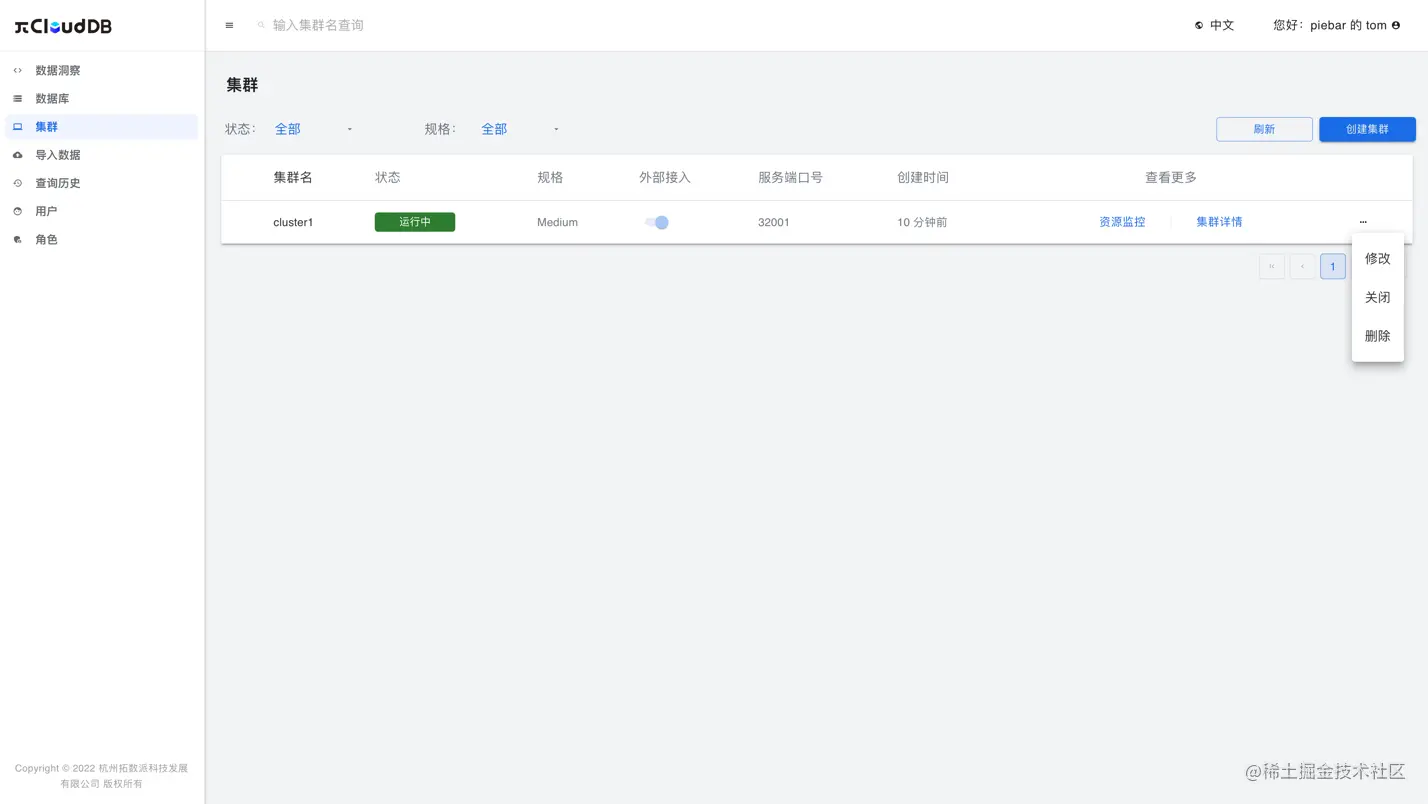Open the 中文 language selector
This screenshot has height=804, width=1428.
tap(1215, 25)
